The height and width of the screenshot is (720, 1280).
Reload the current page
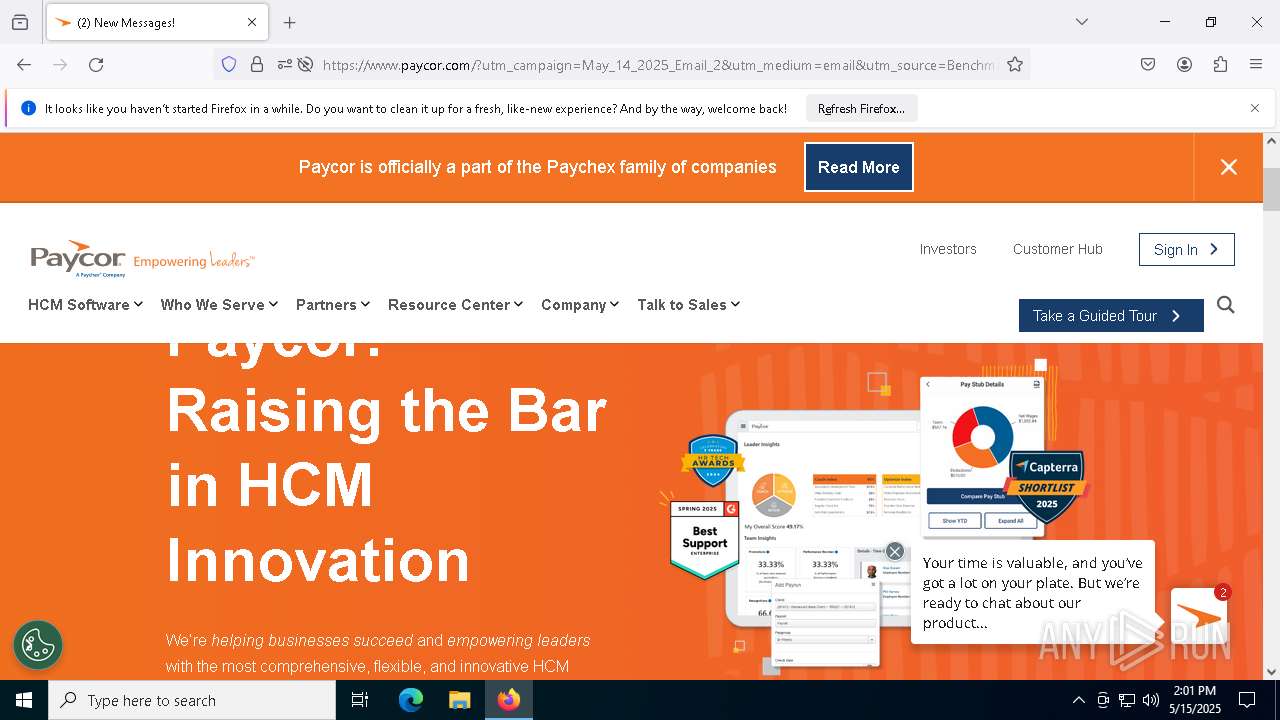(96, 64)
